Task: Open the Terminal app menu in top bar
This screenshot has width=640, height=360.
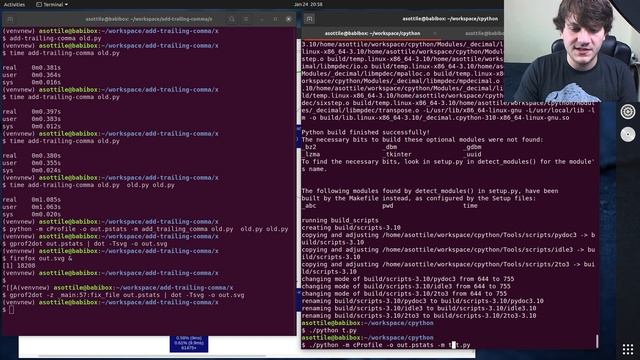Action: 52,4
